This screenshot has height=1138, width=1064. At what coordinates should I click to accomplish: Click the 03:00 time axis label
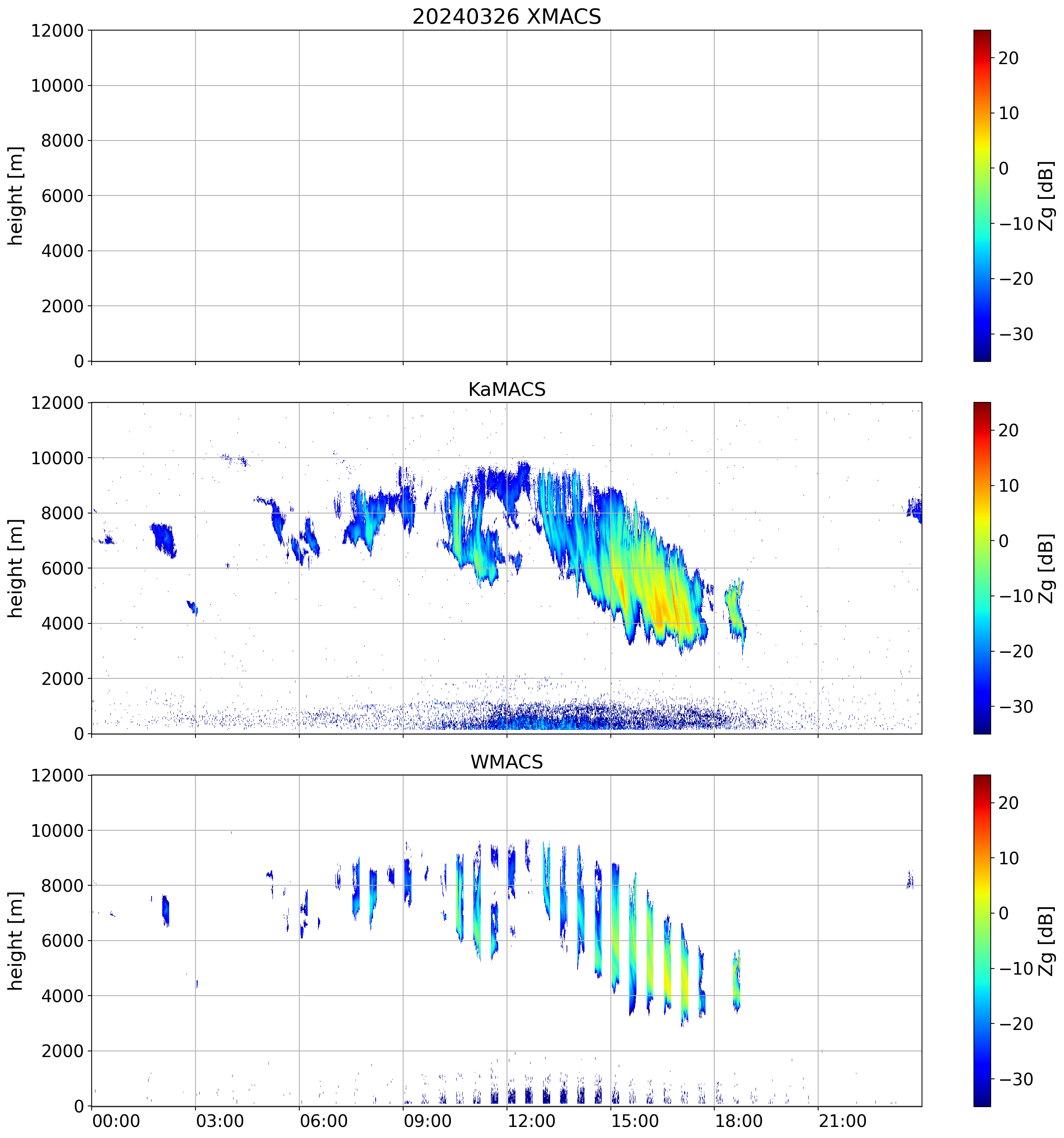[x=220, y=1121]
